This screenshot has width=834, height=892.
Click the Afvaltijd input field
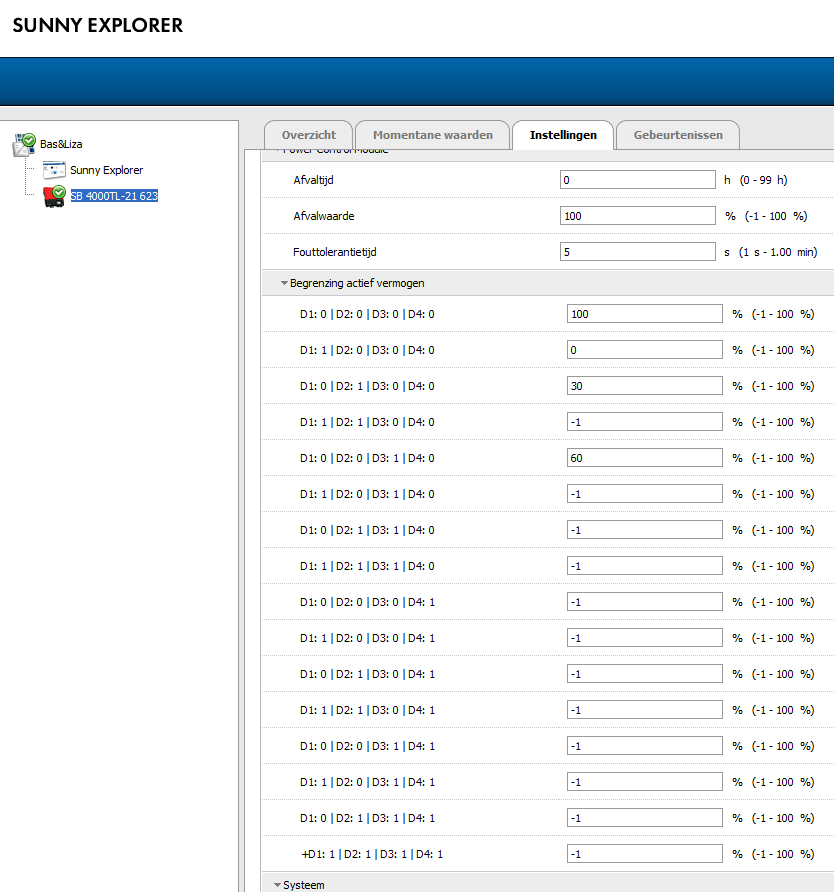coord(638,180)
